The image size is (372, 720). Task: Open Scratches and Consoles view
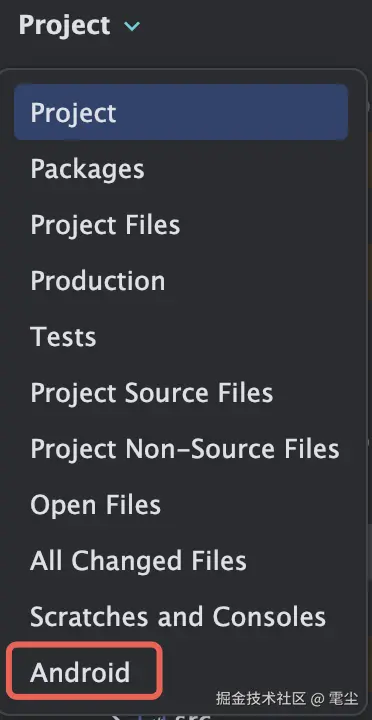[x=178, y=617]
